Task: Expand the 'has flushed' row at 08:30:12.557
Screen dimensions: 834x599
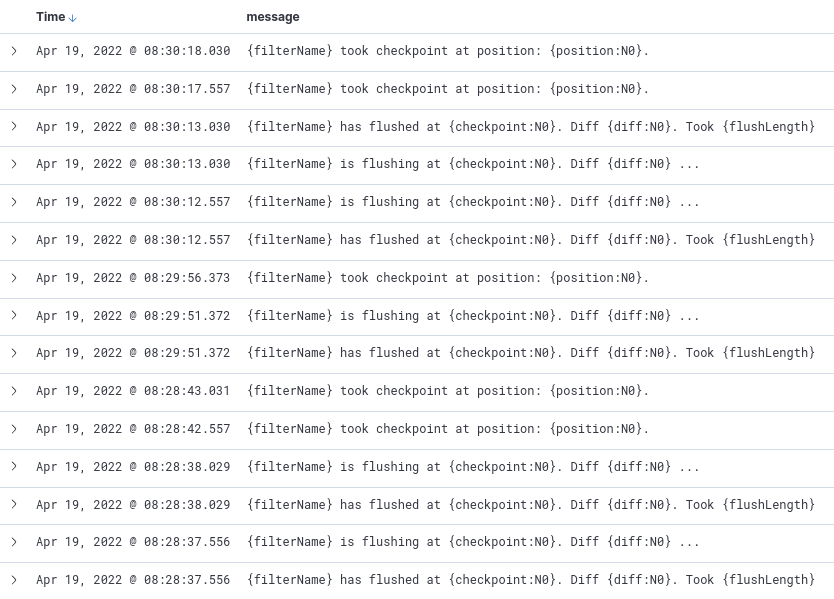Action: 14,240
